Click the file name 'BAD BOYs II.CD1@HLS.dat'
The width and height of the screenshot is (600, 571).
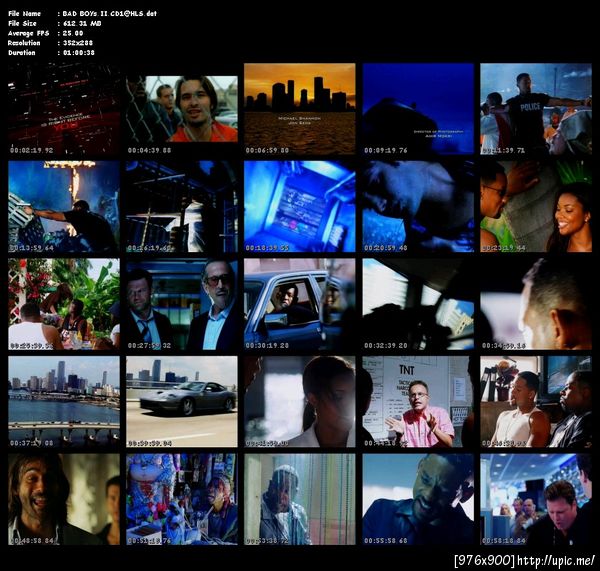pos(109,13)
